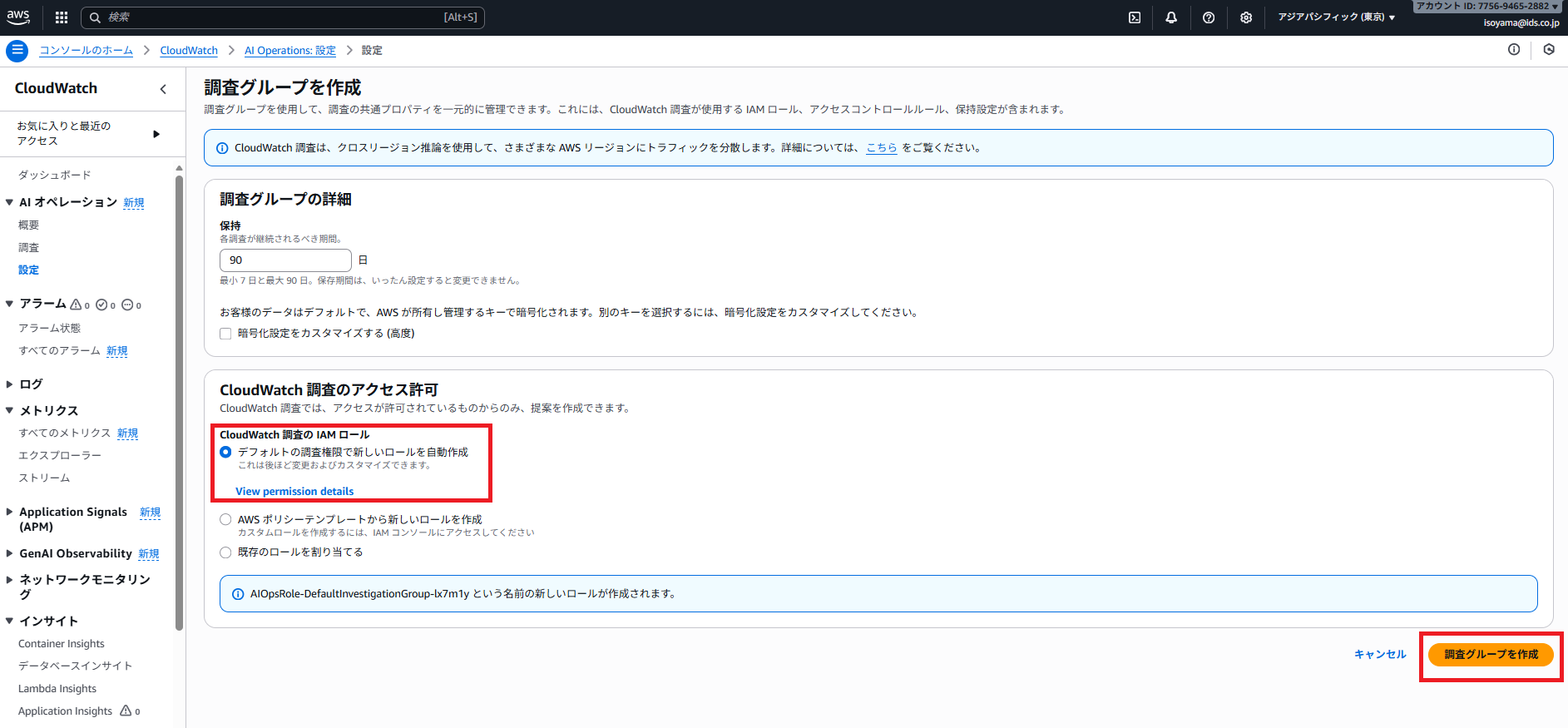
Task: Launch CloudShell from the top bar
Action: coord(1135,17)
